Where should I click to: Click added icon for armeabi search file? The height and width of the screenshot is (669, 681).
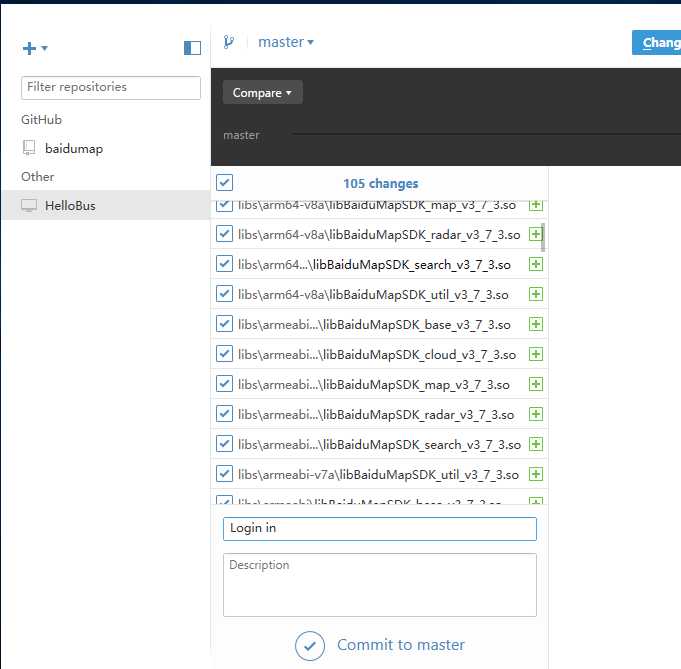click(536, 444)
